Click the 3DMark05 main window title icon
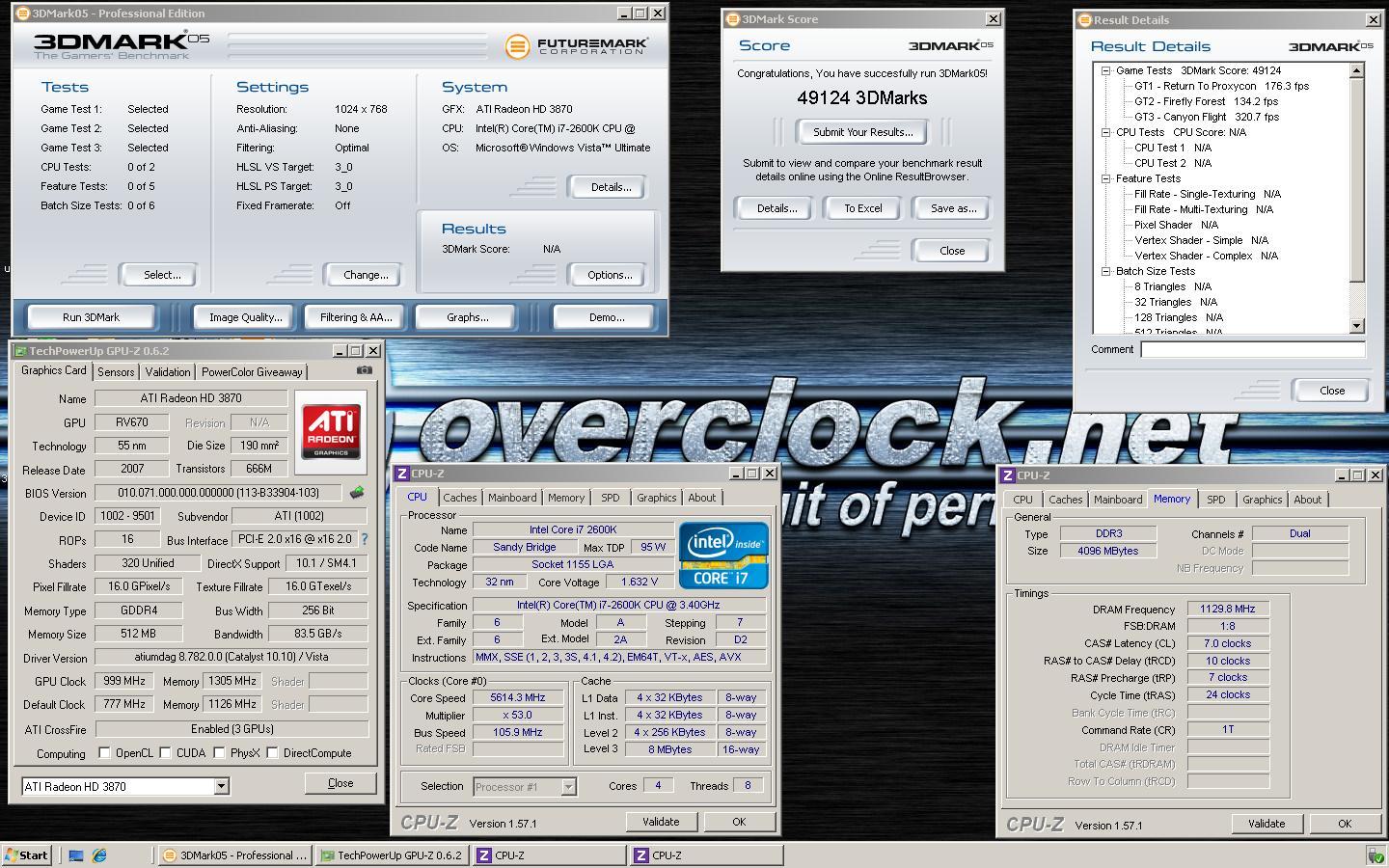This screenshot has width=1389, height=868. point(23,14)
